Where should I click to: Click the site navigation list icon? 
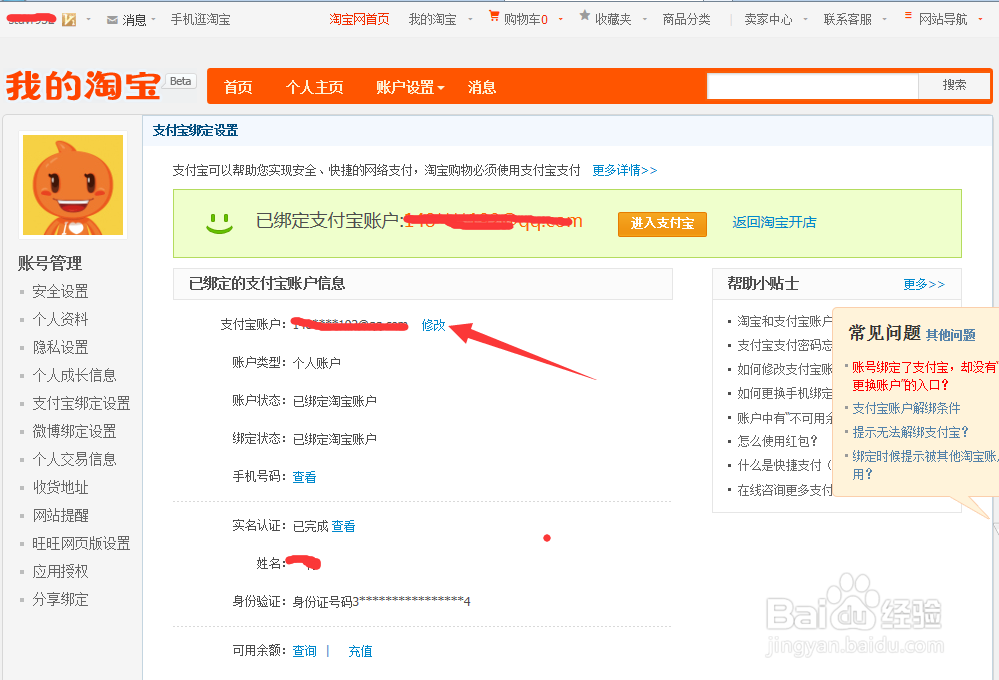(908, 16)
